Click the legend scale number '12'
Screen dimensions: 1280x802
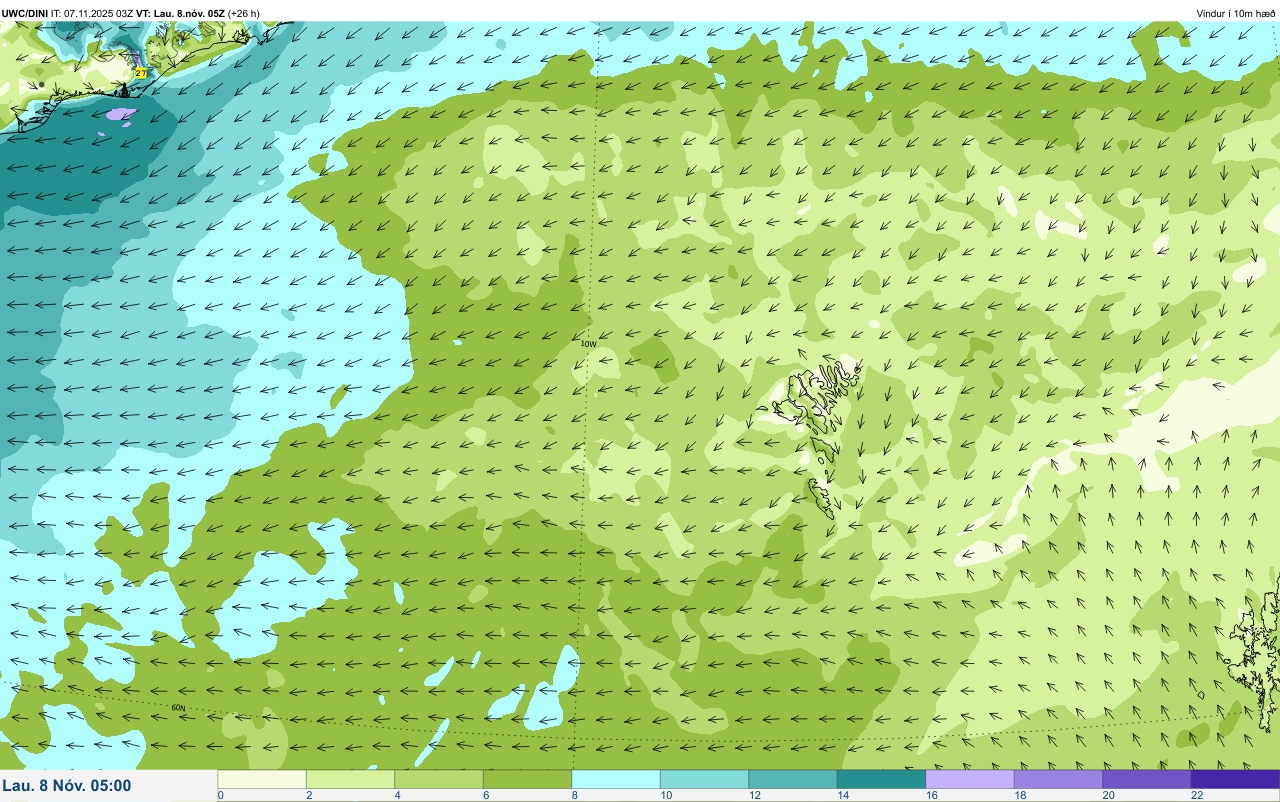[753, 795]
